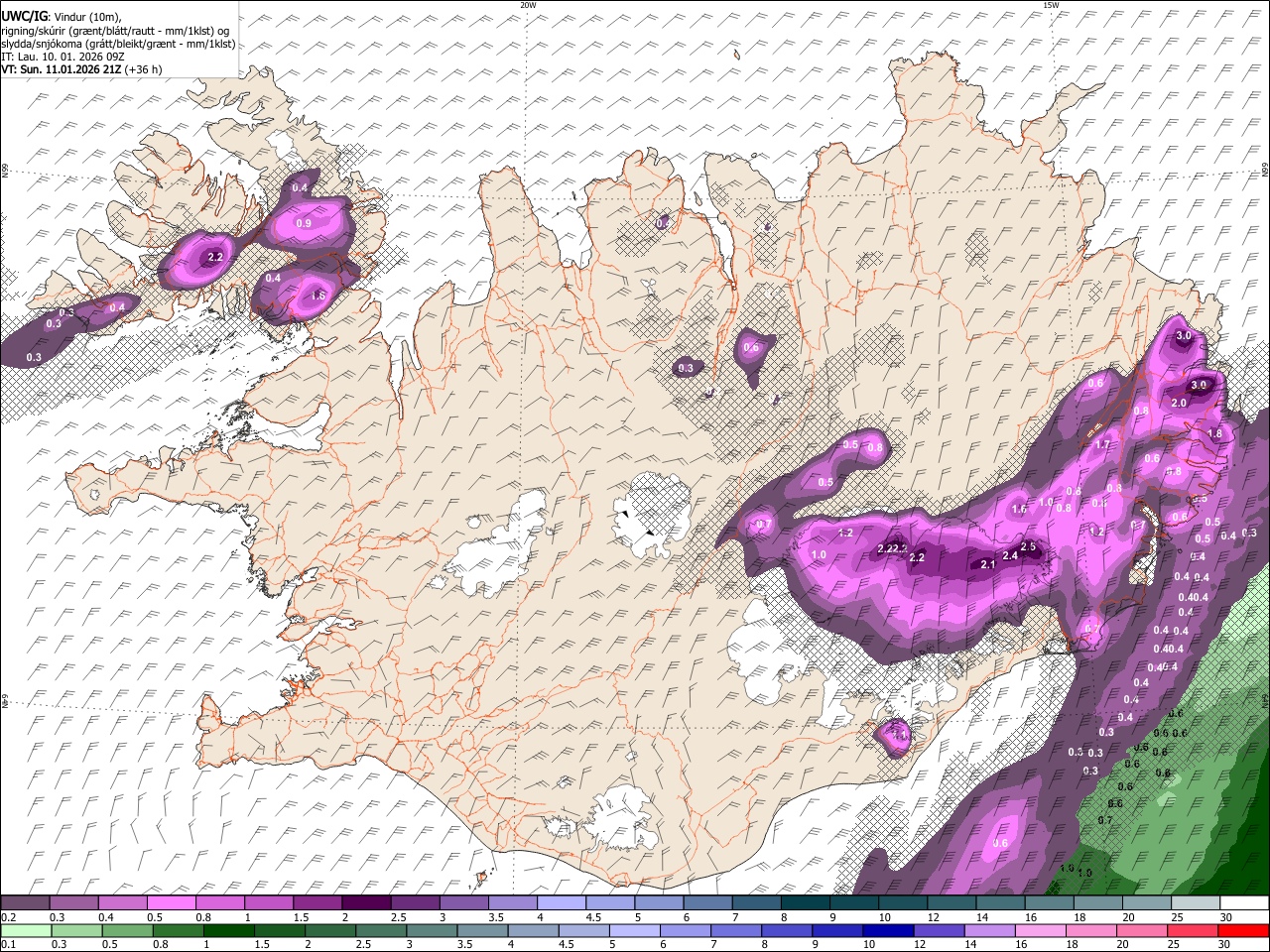
Task: Click the 1.5 swatch on the upper legend
Action: pos(317,902)
